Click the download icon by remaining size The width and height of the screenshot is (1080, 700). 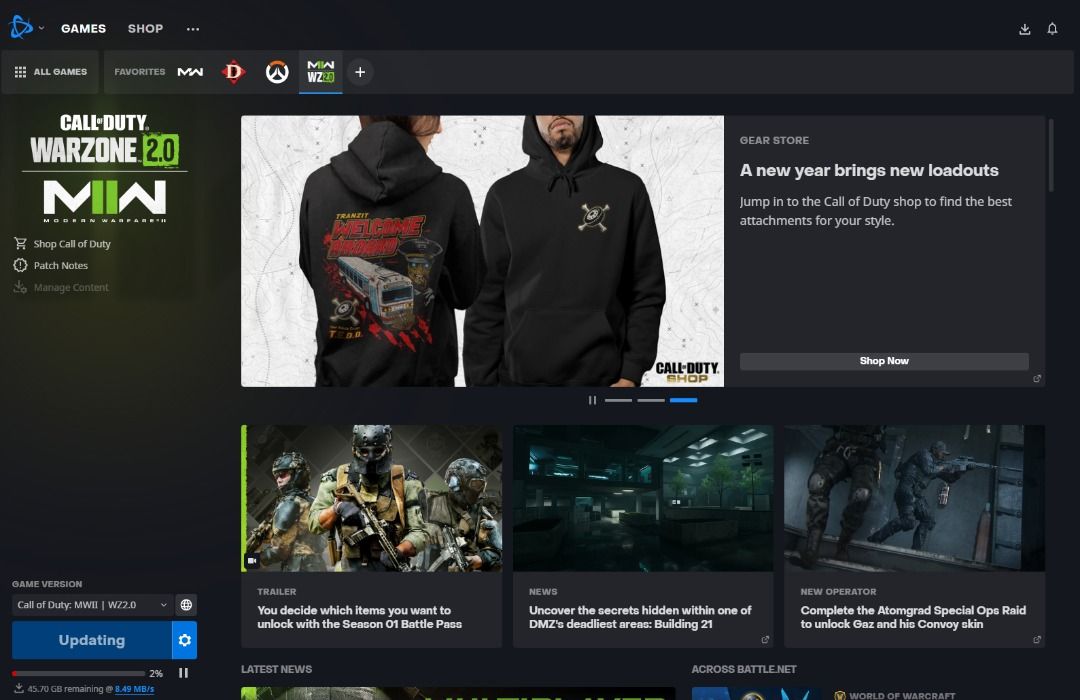[19, 688]
